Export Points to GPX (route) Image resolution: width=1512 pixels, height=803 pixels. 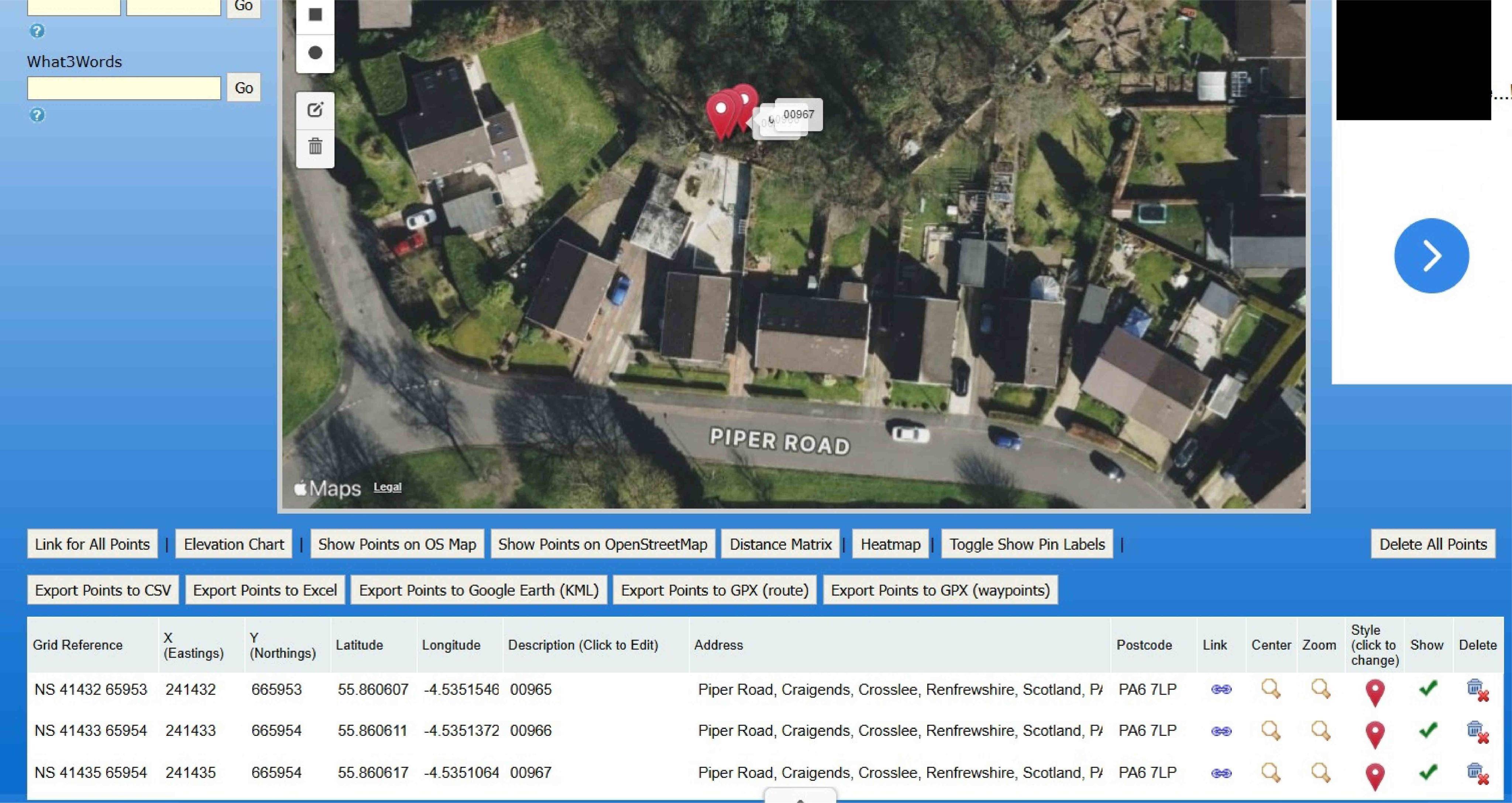tap(714, 590)
